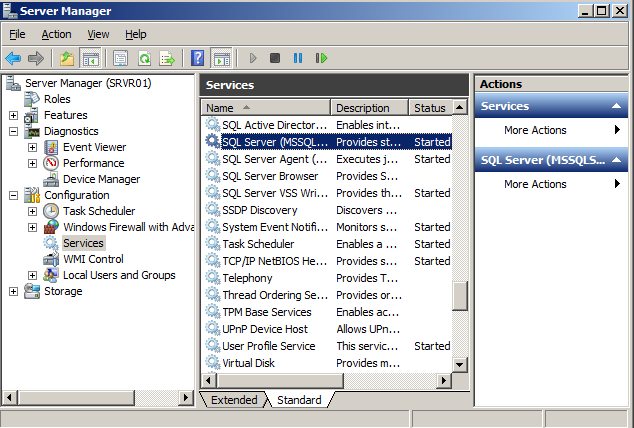
Task: Click the Server Manager (SRVR01) root icon
Action: point(13,83)
